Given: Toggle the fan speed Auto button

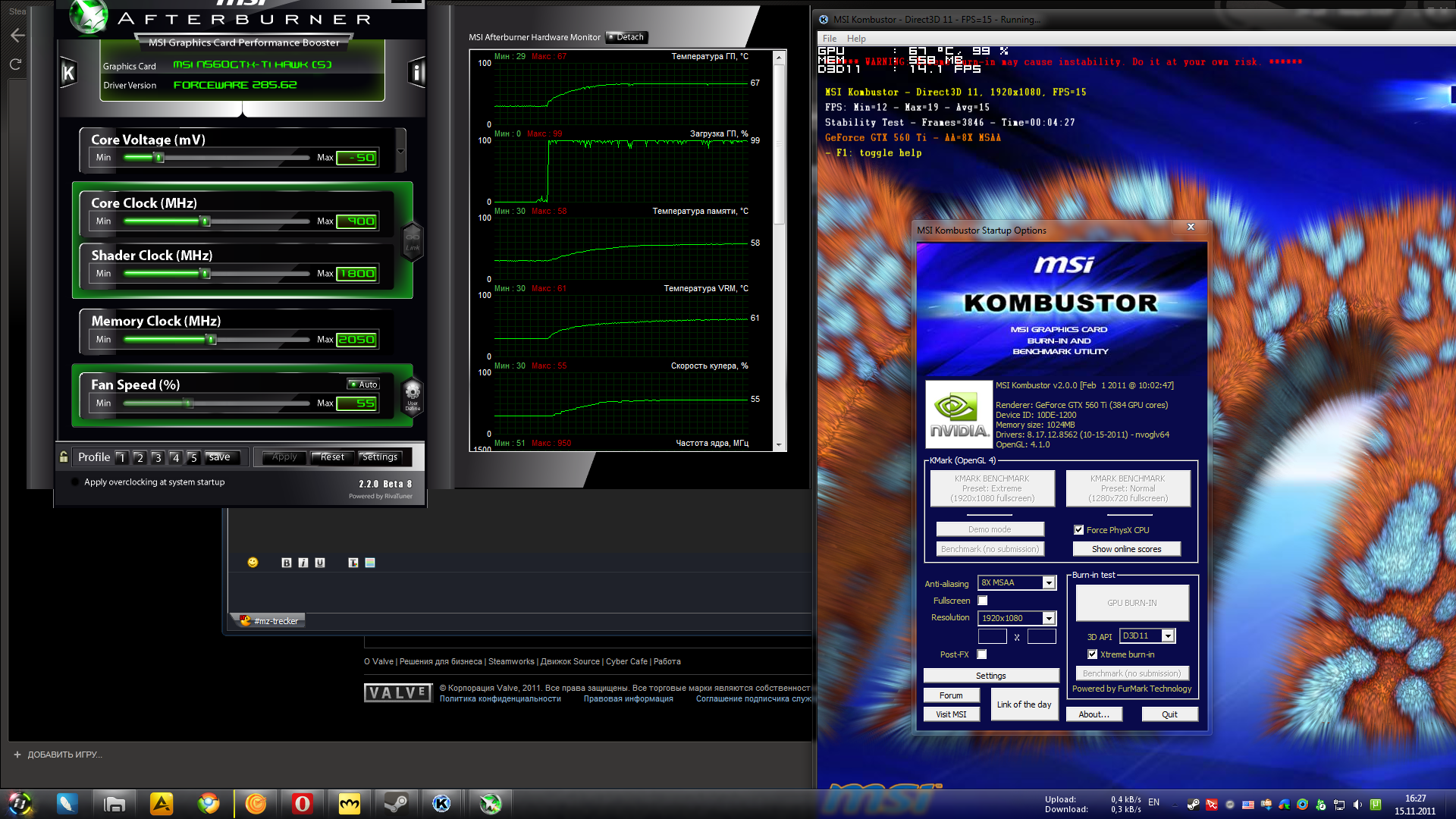Looking at the screenshot, I should pos(363,384).
